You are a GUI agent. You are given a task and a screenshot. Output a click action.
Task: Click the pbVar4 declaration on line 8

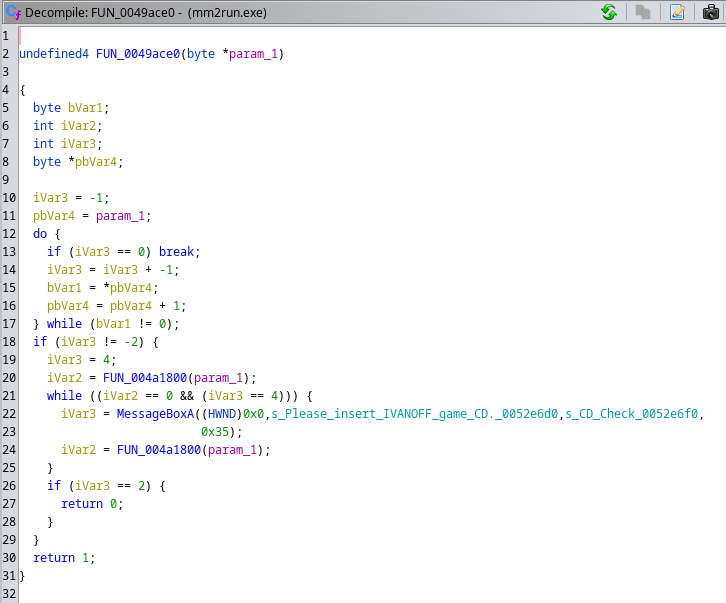coord(96,162)
